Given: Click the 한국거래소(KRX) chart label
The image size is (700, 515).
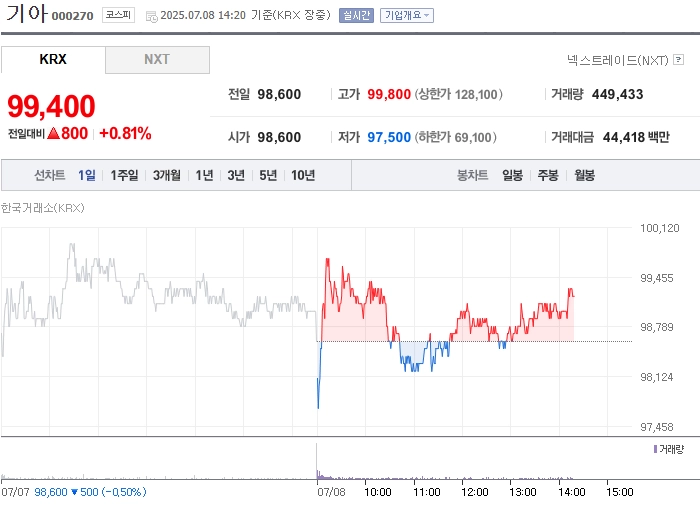Looking at the screenshot, I should click(x=43, y=208).
